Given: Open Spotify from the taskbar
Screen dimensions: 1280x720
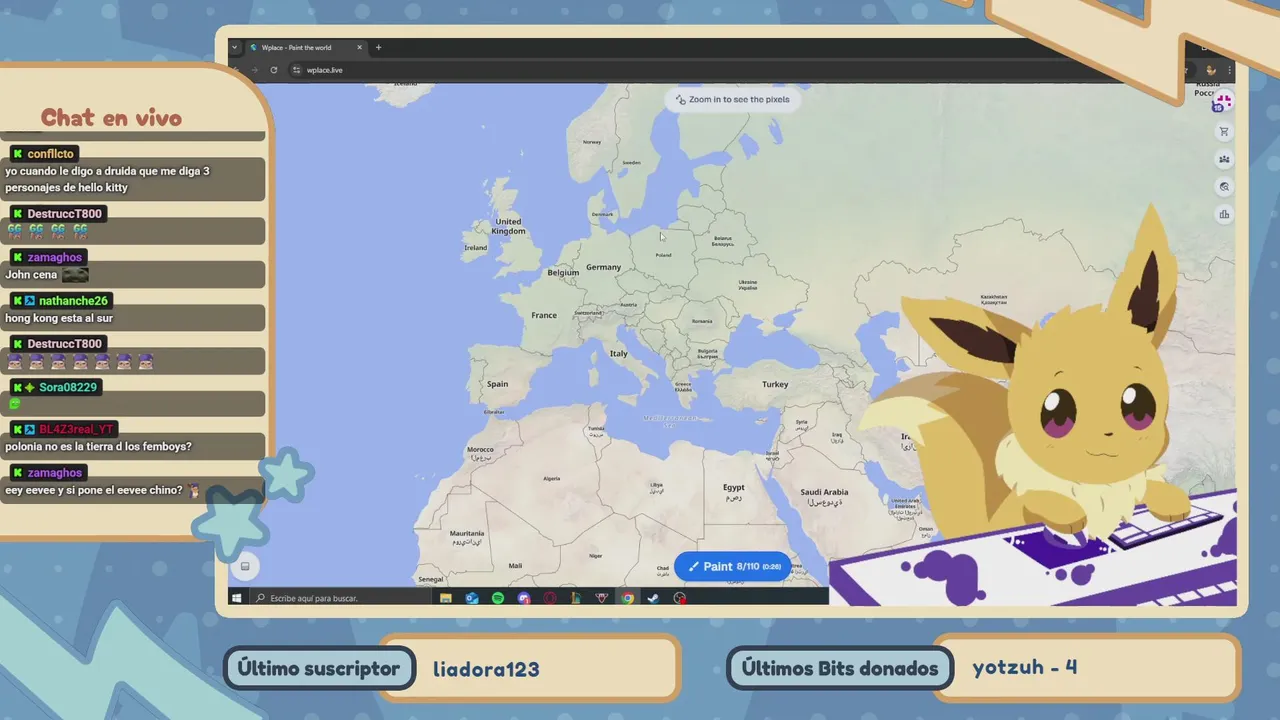Looking at the screenshot, I should pyautogui.click(x=498, y=598).
